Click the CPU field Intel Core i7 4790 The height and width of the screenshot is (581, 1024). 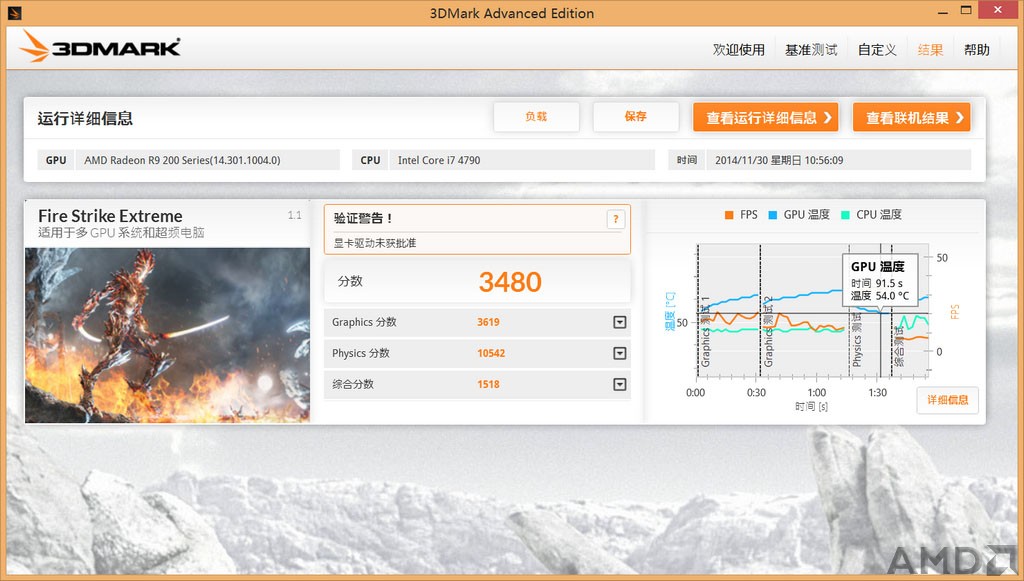522,160
